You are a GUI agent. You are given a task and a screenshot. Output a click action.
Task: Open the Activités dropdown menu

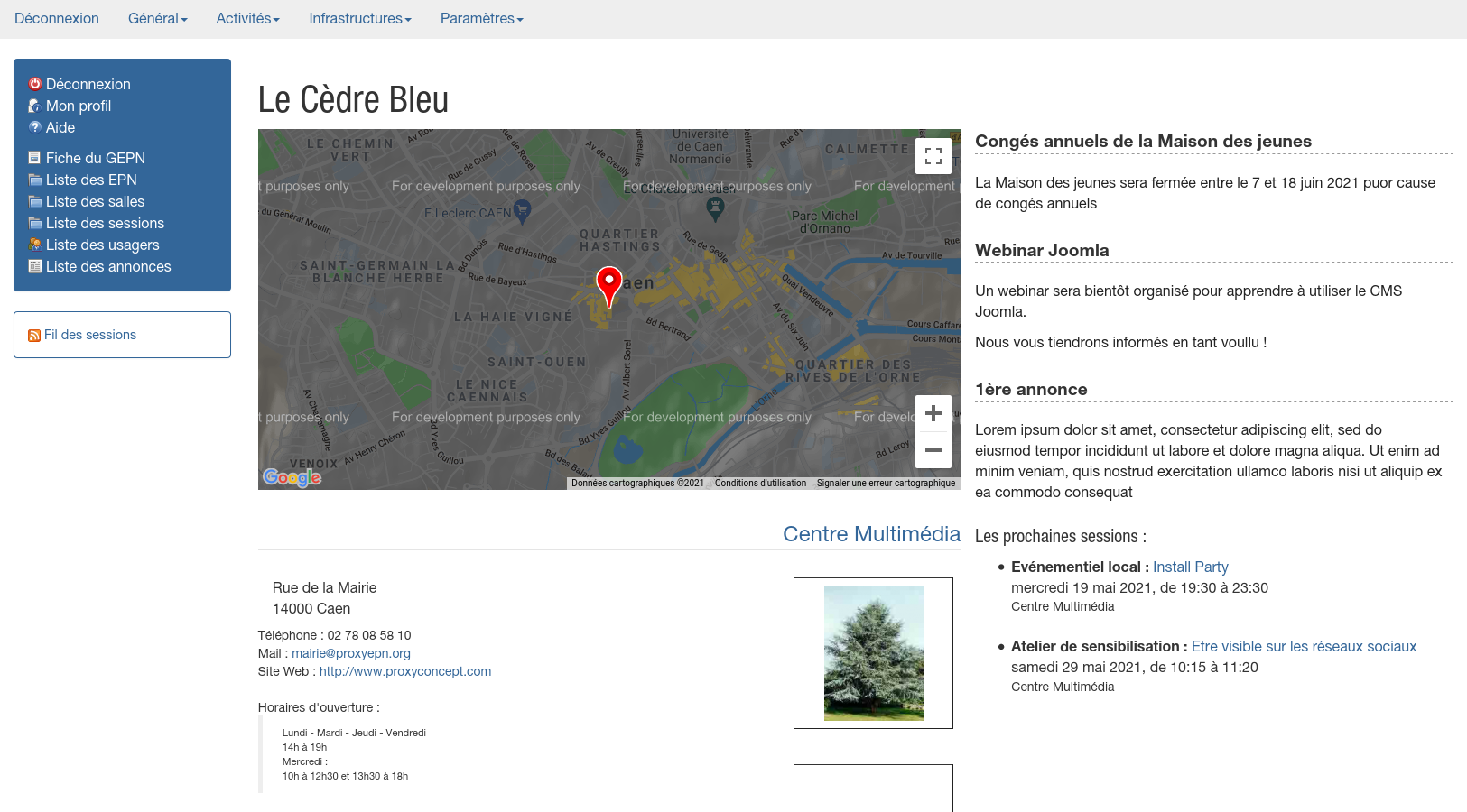(247, 19)
